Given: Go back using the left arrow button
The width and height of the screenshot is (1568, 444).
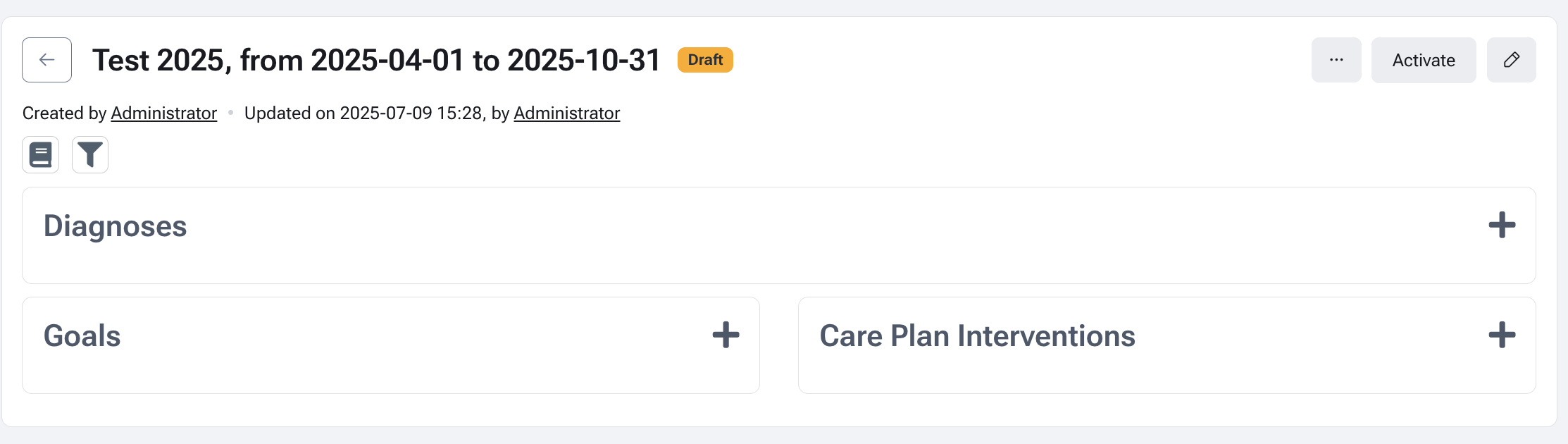Looking at the screenshot, I should pos(46,60).
